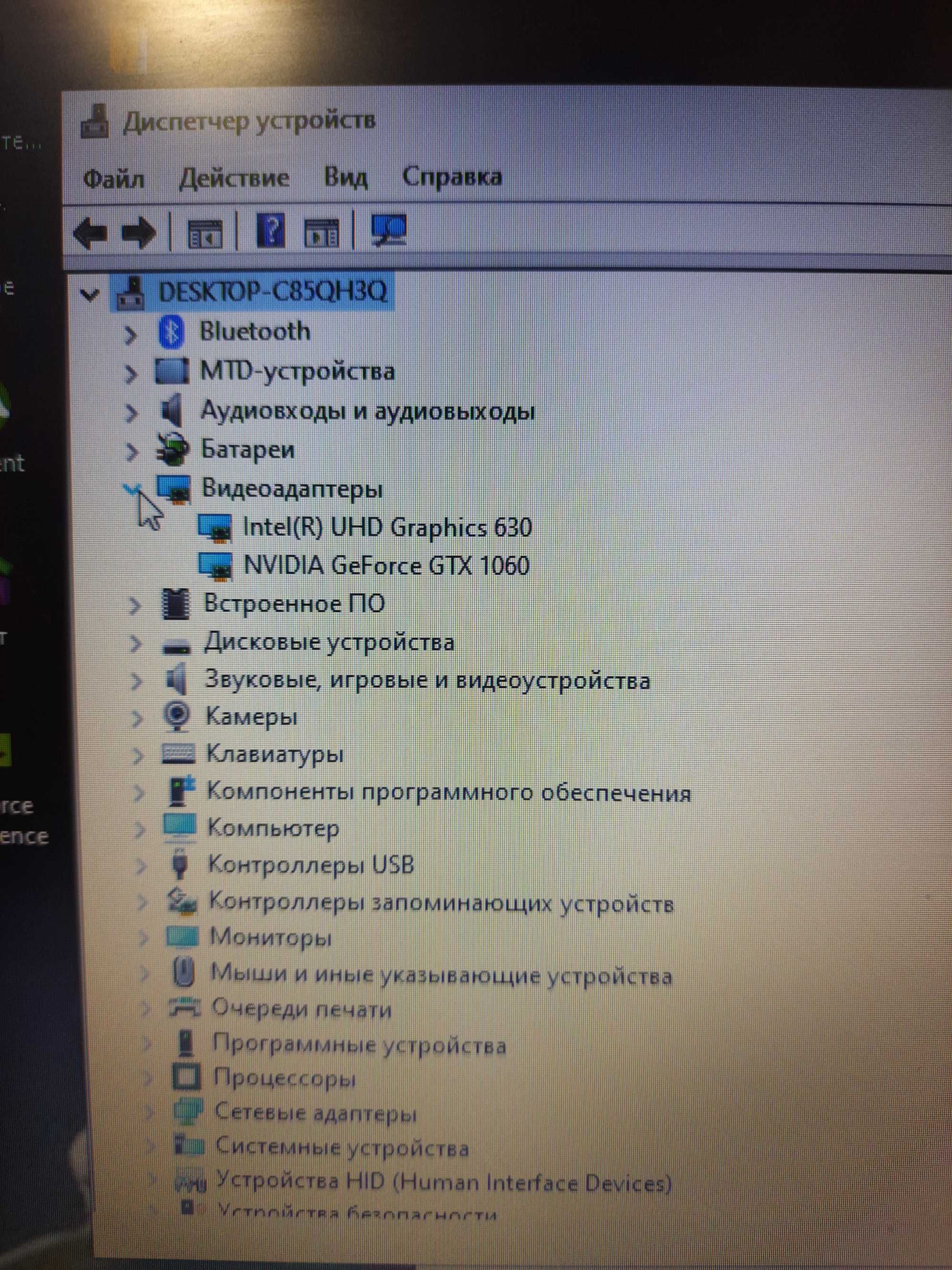The height and width of the screenshot is (1270, 952).
Task: Click the Очереди печати printer icon
Action: pyautogui.click(x=185, y=1009)
